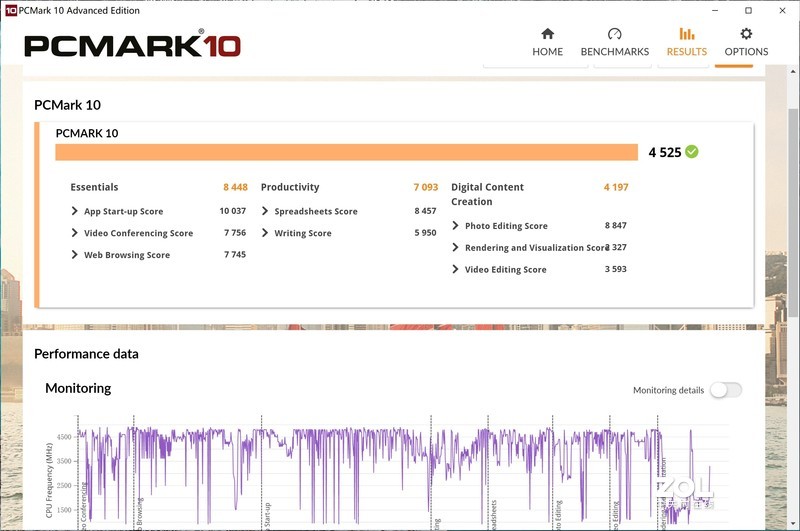Switch to the OPTIONS tab label
The width and height of the screenshot is (800, 531).
[x=746, y=52]
